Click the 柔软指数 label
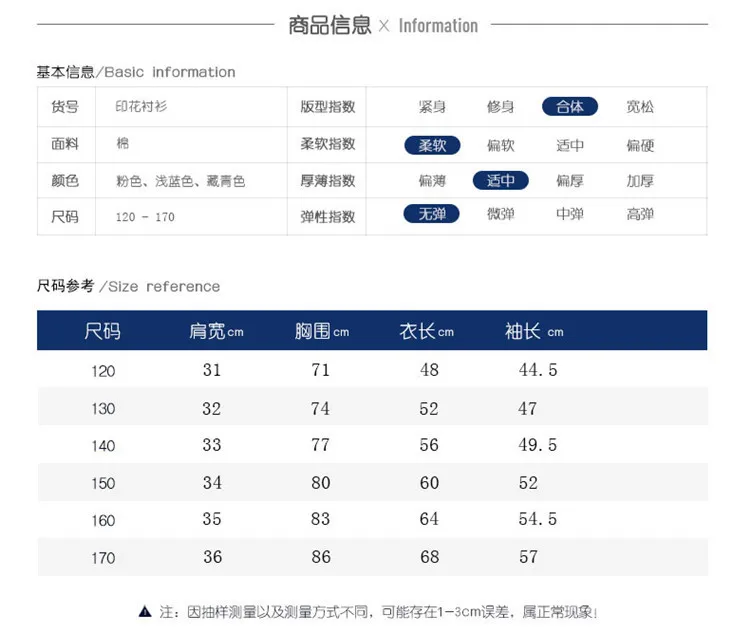Viewport: 750px width, 633px height. point(328,144)
